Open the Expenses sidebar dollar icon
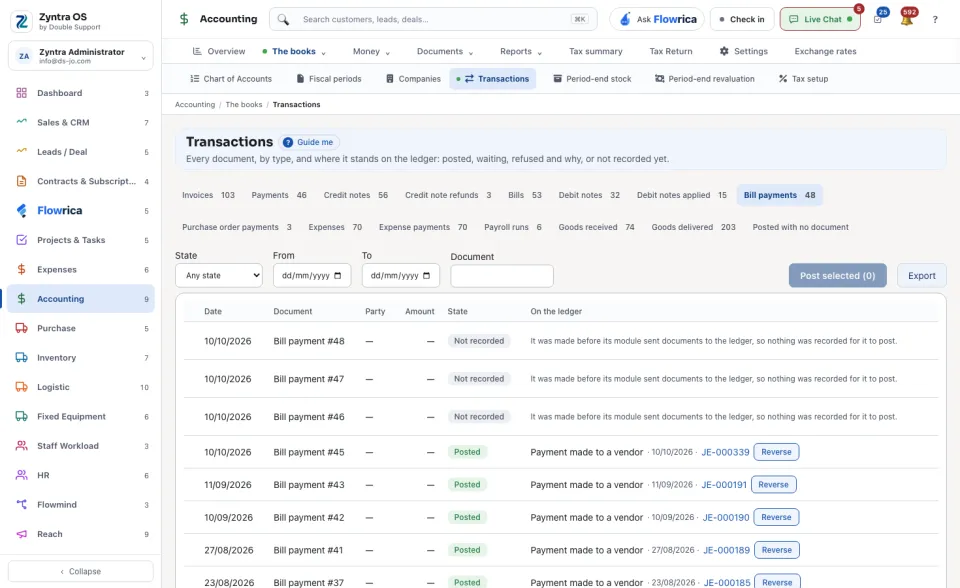 point(21,270)
